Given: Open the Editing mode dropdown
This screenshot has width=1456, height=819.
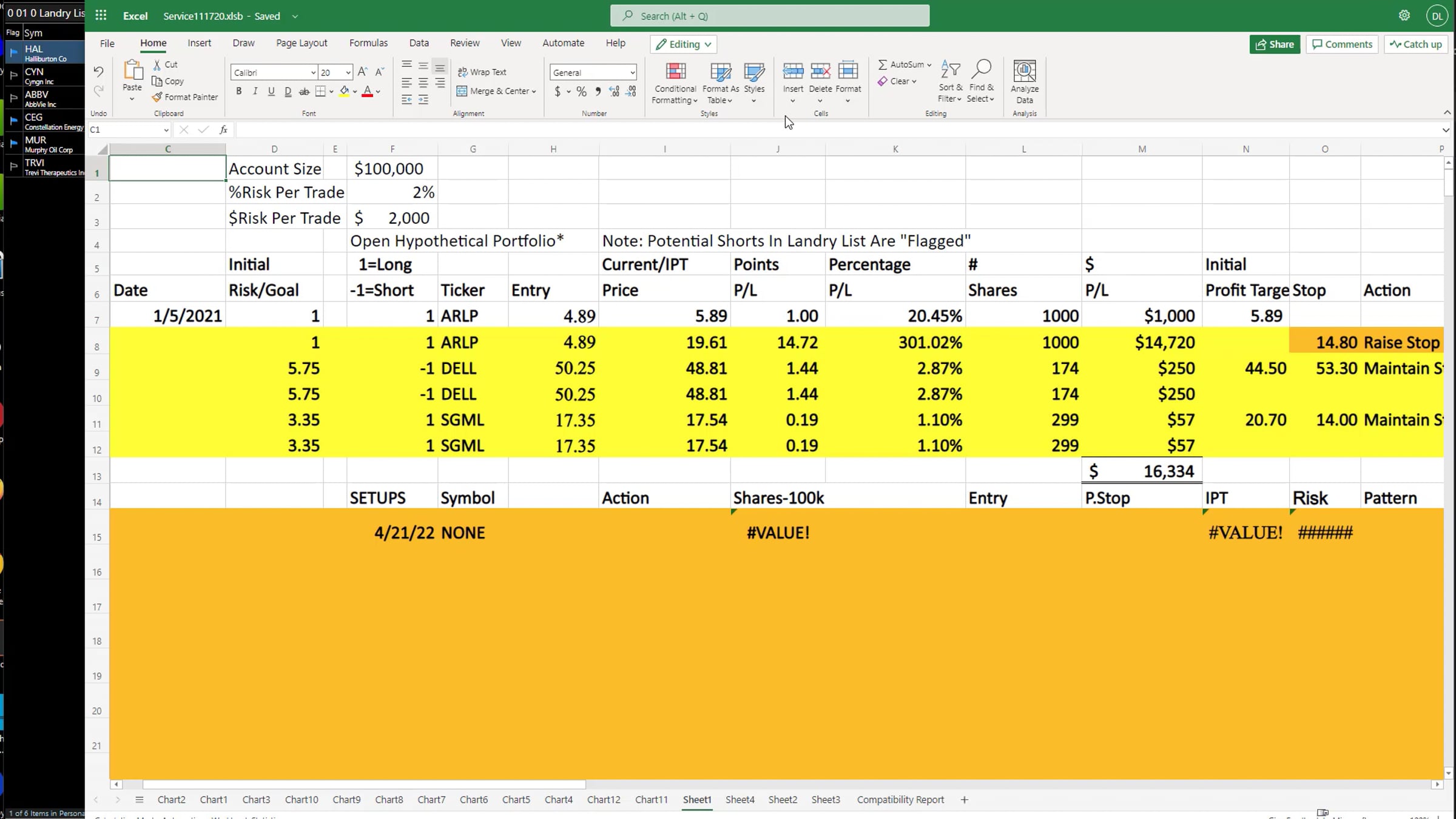Looking at the screenshot, I should tap(683, 44).
